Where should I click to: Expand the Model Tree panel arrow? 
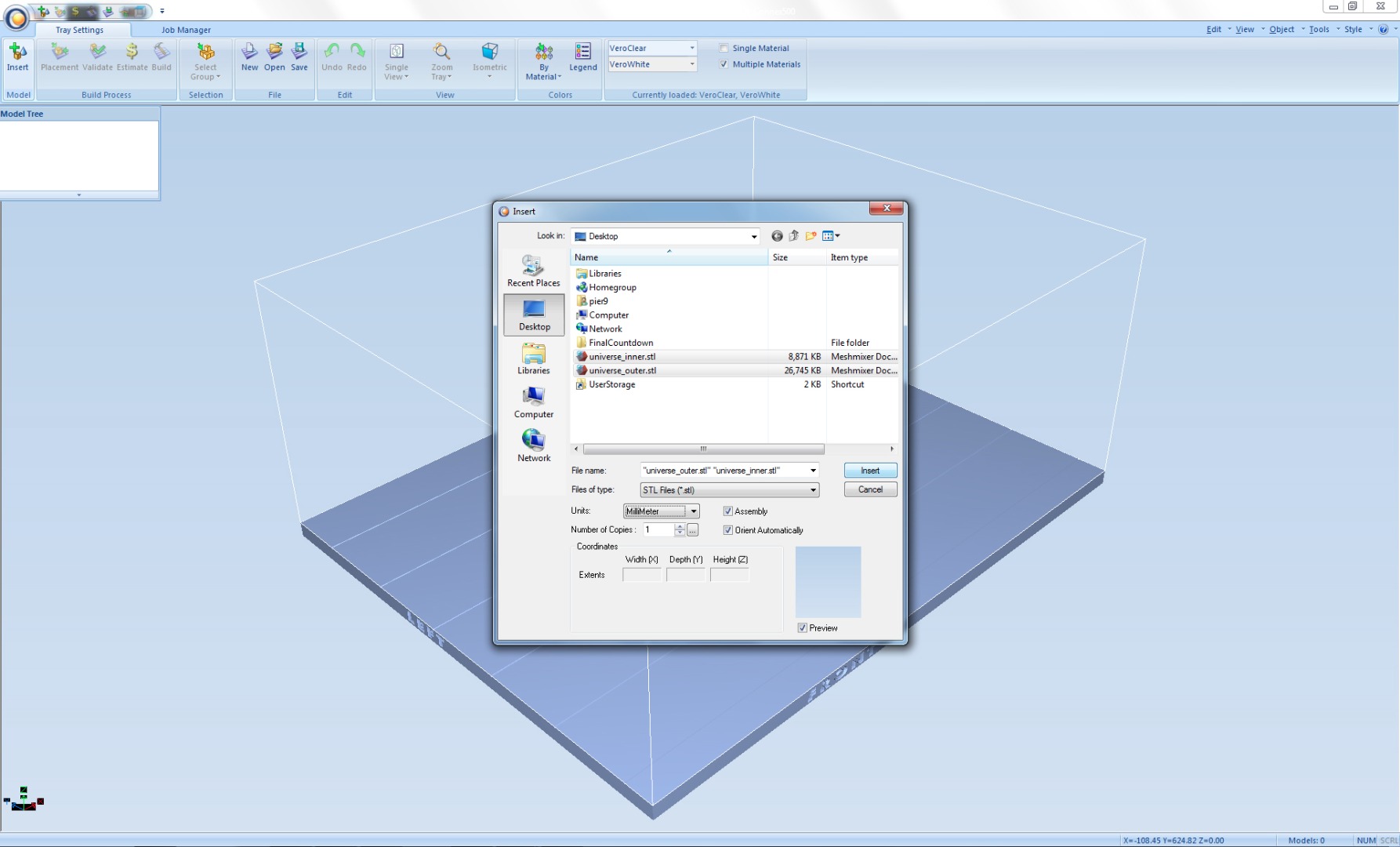point(79,195)
